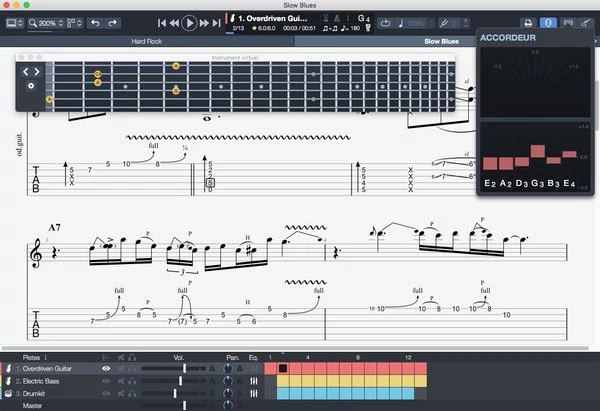Jump to first bar button
This screenshot has height=411, width=600.
pyautogui.click(x=162, y=23)
